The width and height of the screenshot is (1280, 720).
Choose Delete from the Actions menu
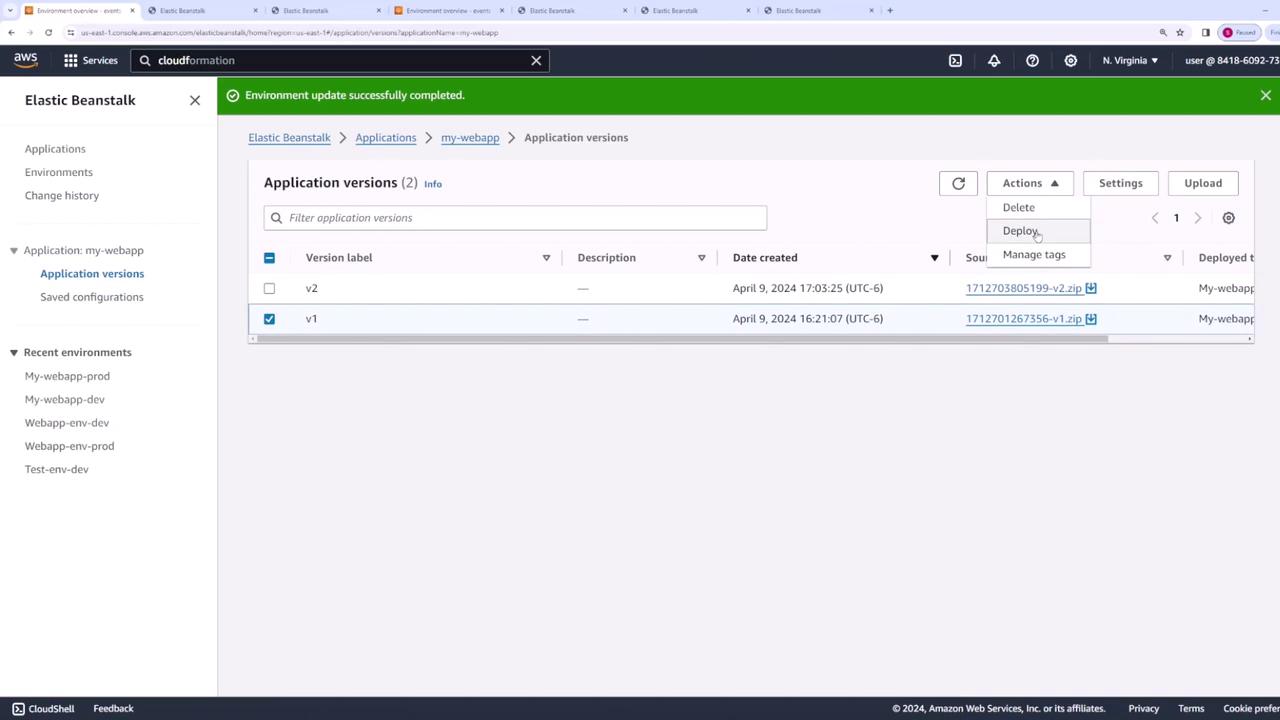point(1038,207)
